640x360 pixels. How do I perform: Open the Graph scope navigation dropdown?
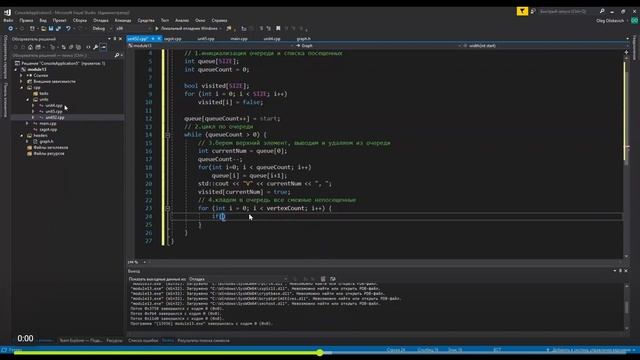click(x=378, y=46)
